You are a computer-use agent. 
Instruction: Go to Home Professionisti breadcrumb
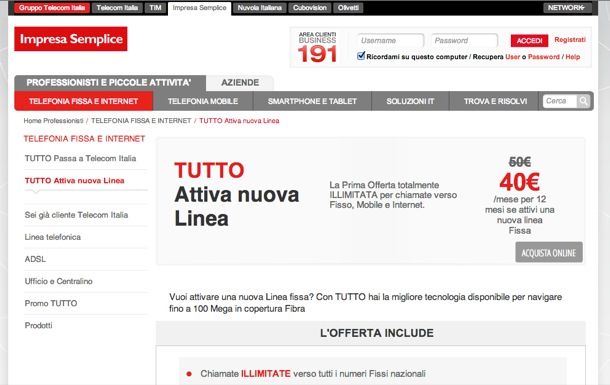(53, 121)
